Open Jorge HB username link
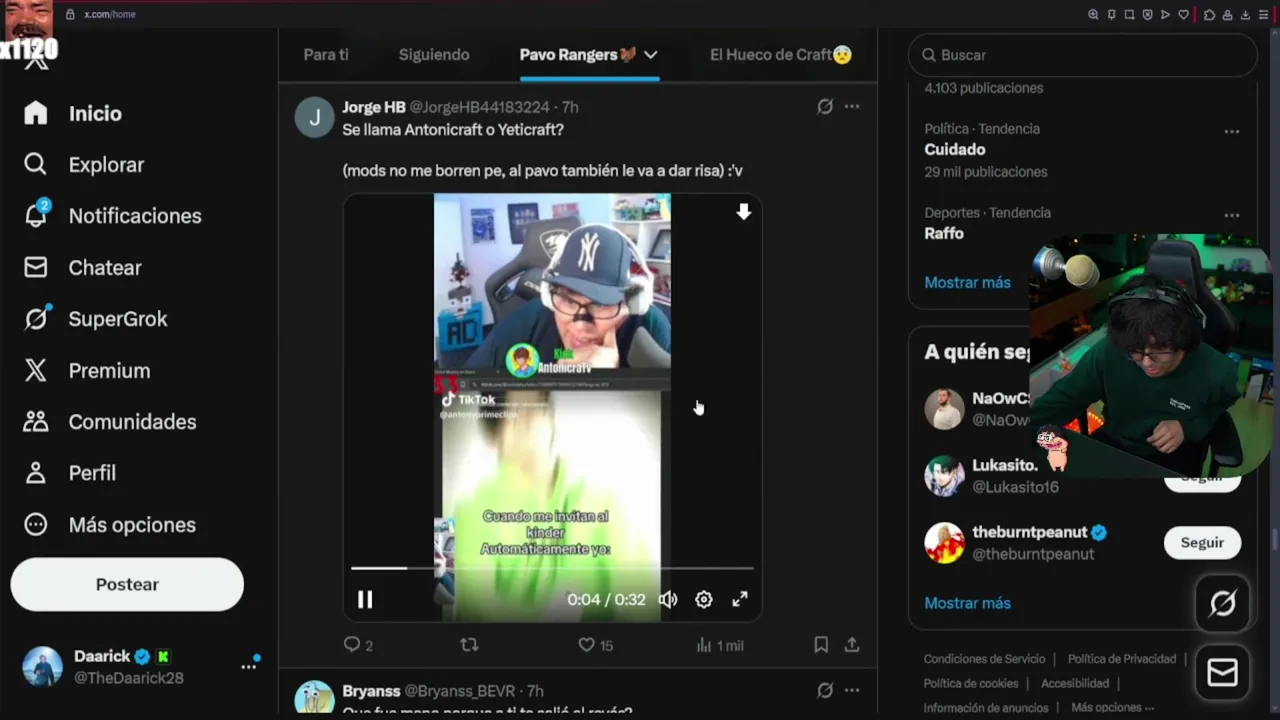 click(x=374, y=107)
